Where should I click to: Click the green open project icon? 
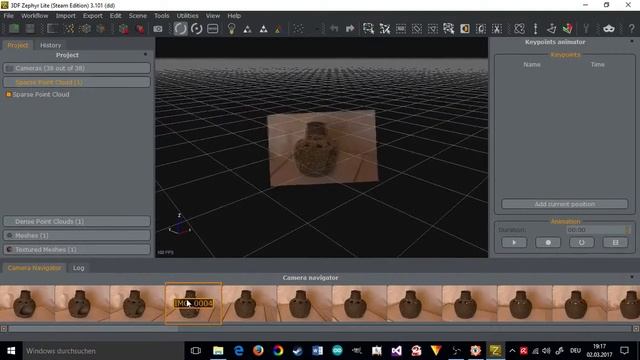point(14,29)
